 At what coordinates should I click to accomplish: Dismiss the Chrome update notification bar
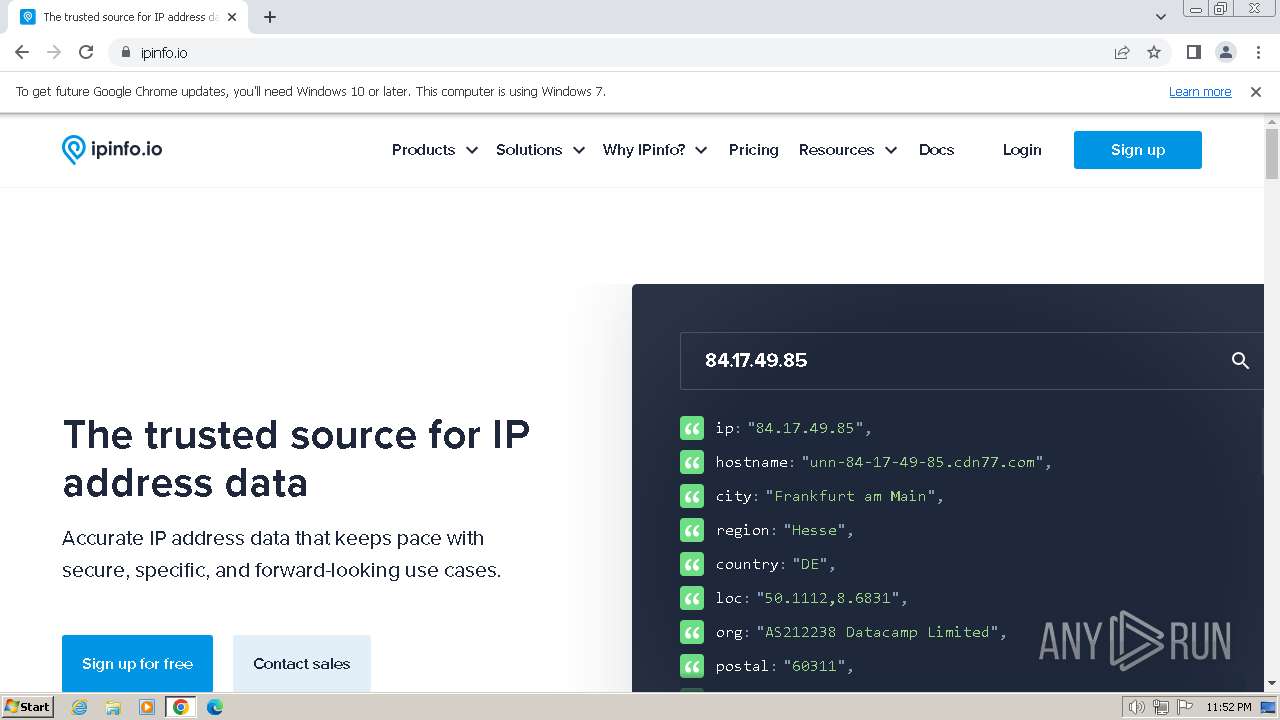click(1256, 91)
